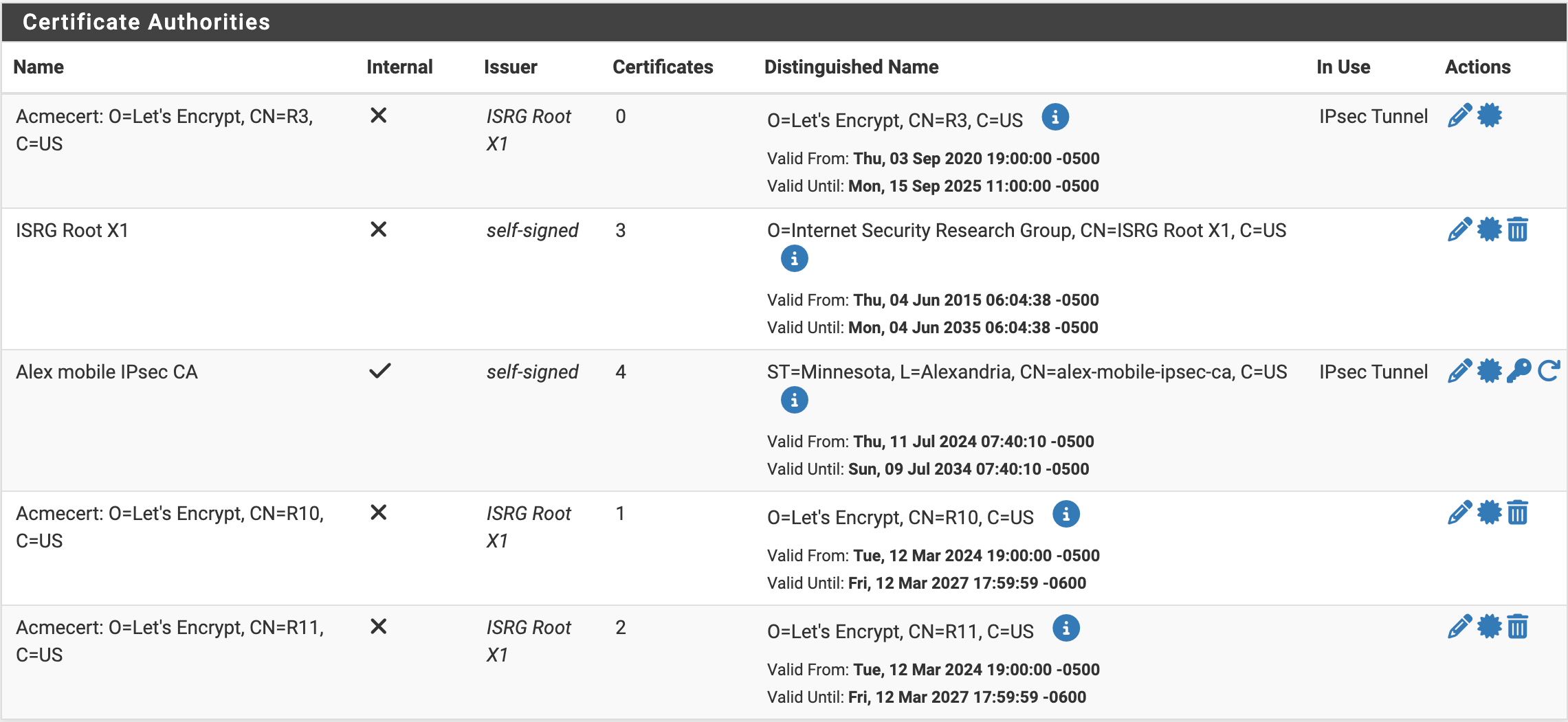Export the Acmecert R3 CA certificate
1568x722 pixels.
tap(1489, 115)
